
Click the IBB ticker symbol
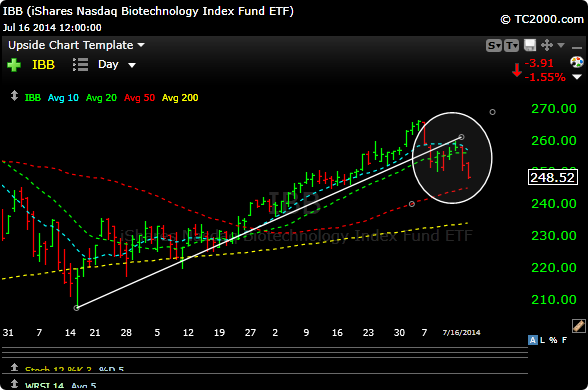pos(44,65)
